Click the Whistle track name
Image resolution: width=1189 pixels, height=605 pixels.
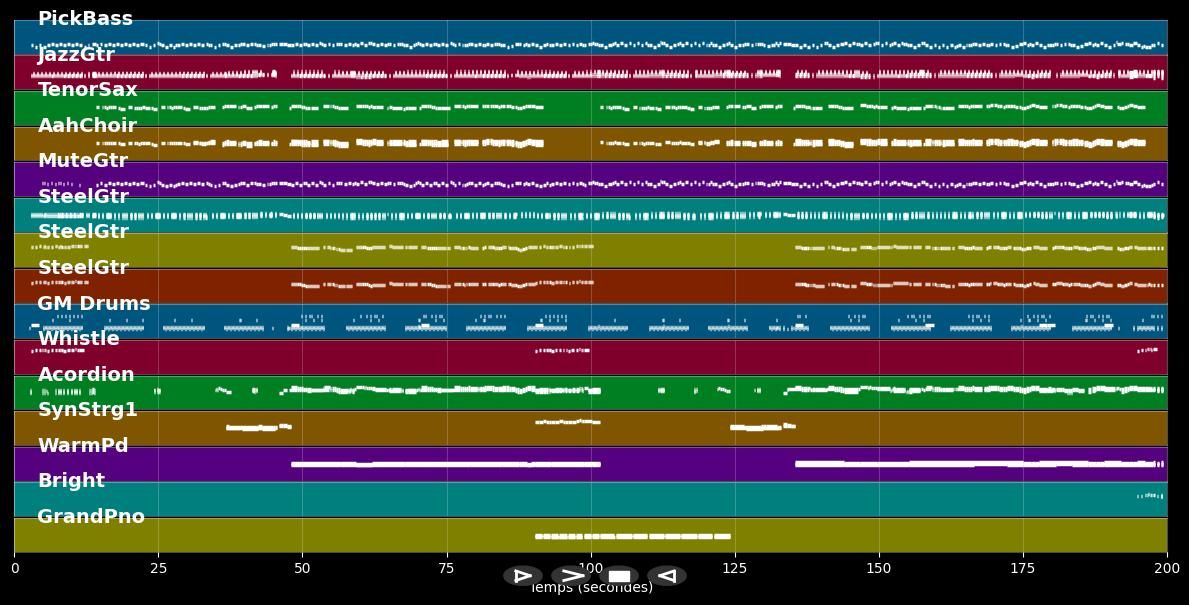click(79, 339)
